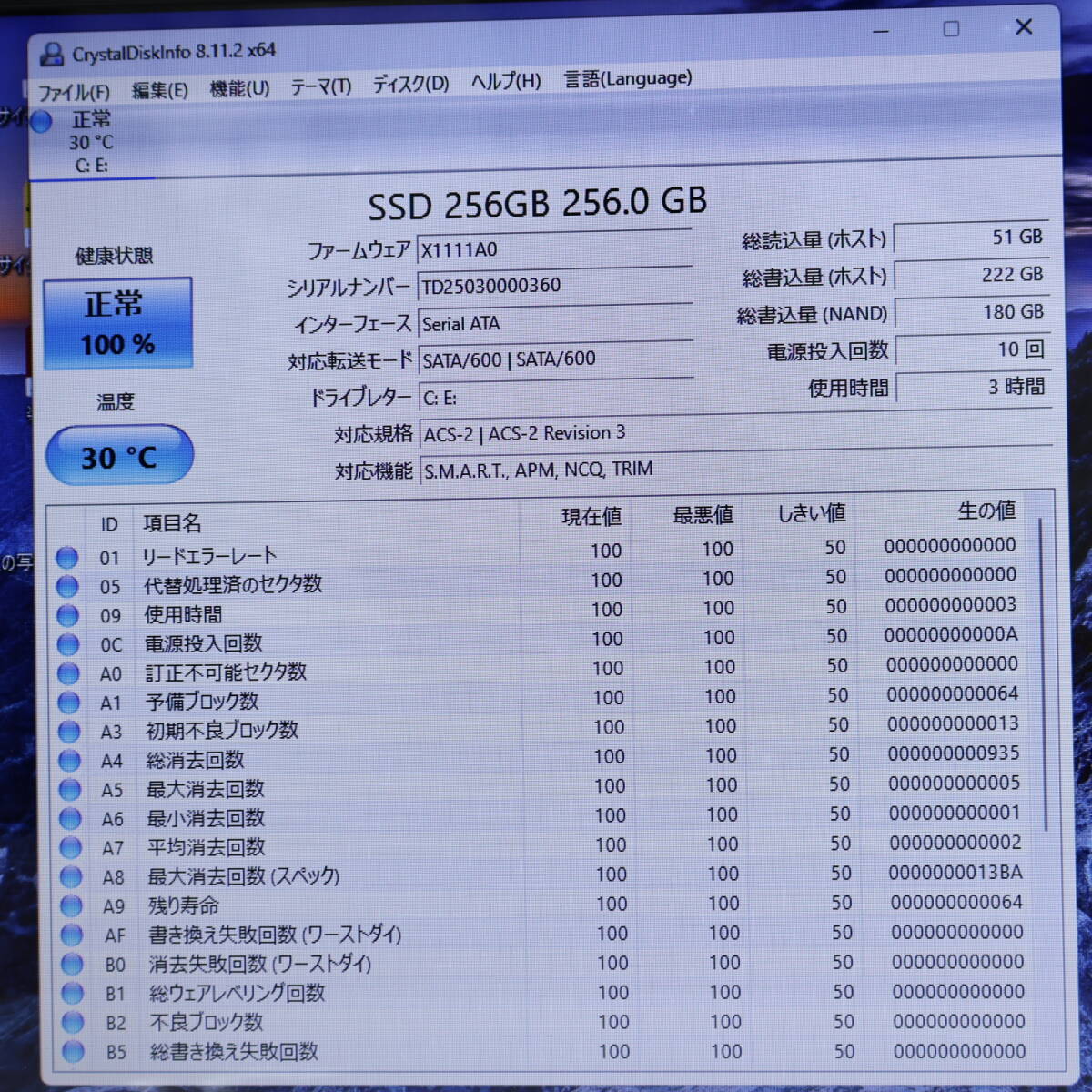Click the ドライブレター field C: E:
This screenshot has height=1092, width=1092.
[557, 396]
